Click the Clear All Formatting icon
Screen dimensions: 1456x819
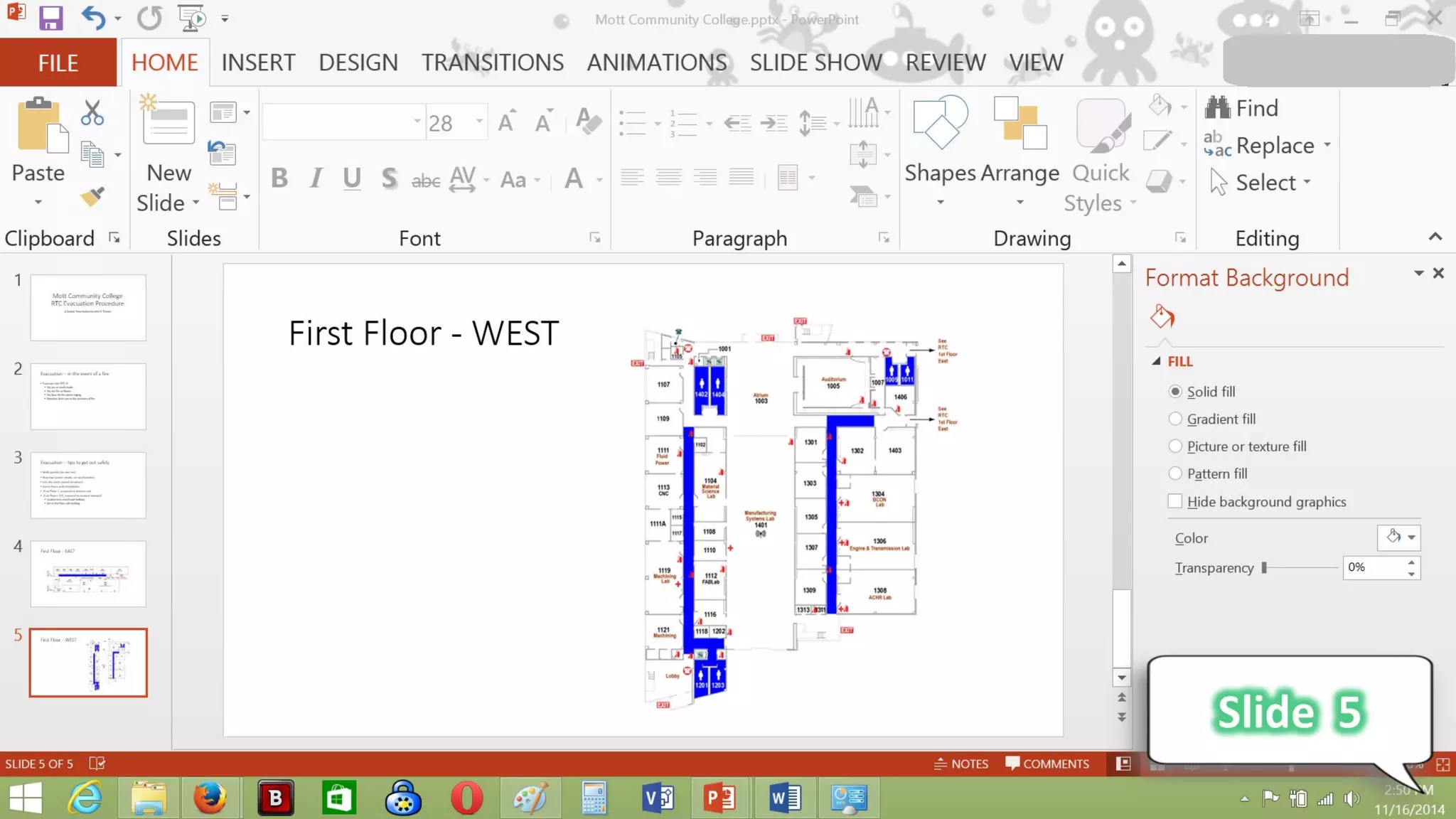pyautogui.click(x=589, y=122)
